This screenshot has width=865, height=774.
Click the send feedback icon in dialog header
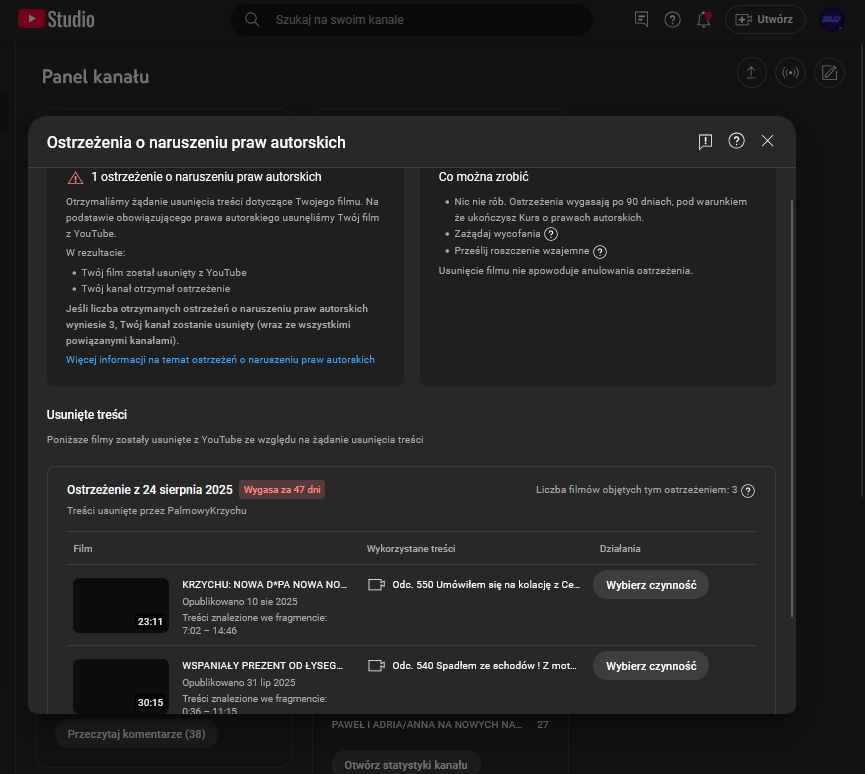pyautogui.click(x=705, y=142)
